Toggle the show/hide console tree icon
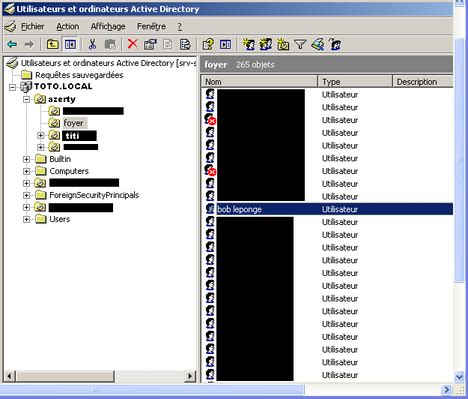Screen dimensions: 468x399 click(70, 44)
